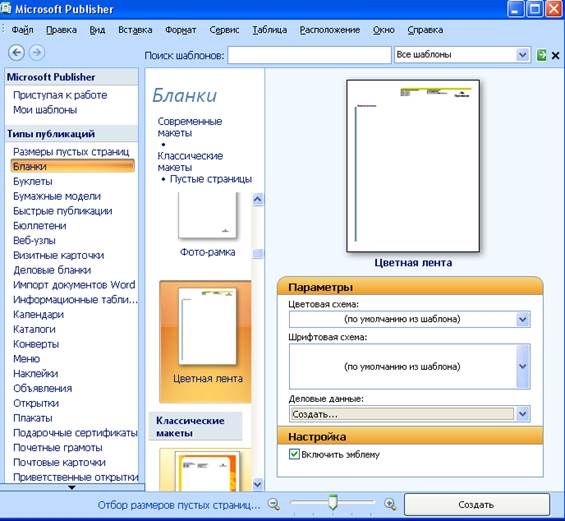Click the black X clear search icon
The image size is (565, 521).
click(556, 55)
